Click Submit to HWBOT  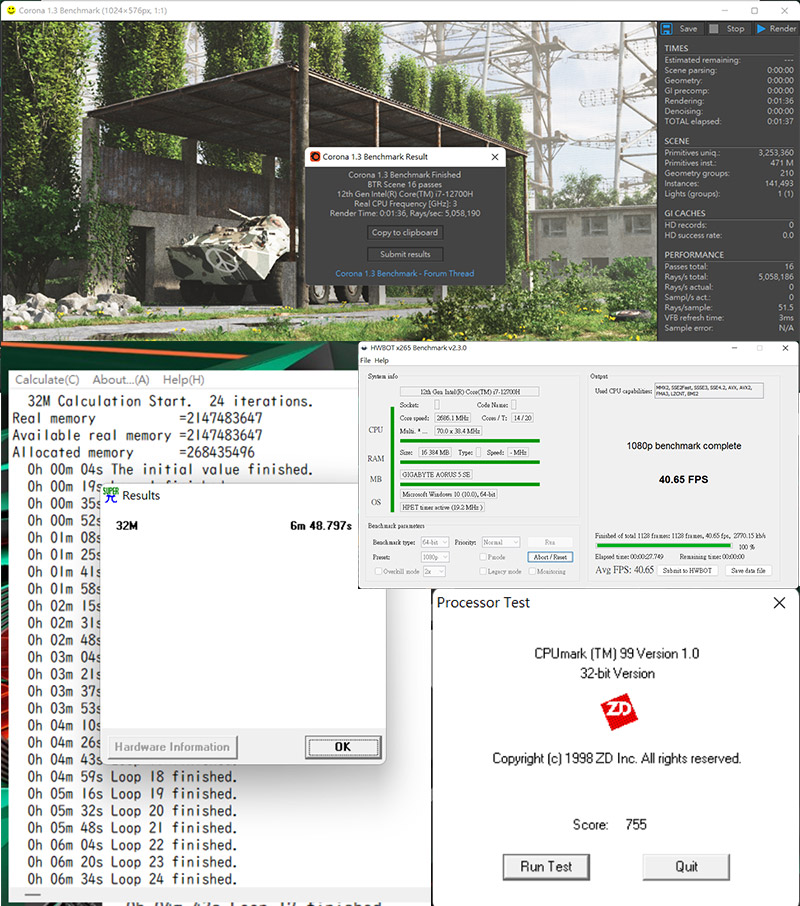point(687,570)
